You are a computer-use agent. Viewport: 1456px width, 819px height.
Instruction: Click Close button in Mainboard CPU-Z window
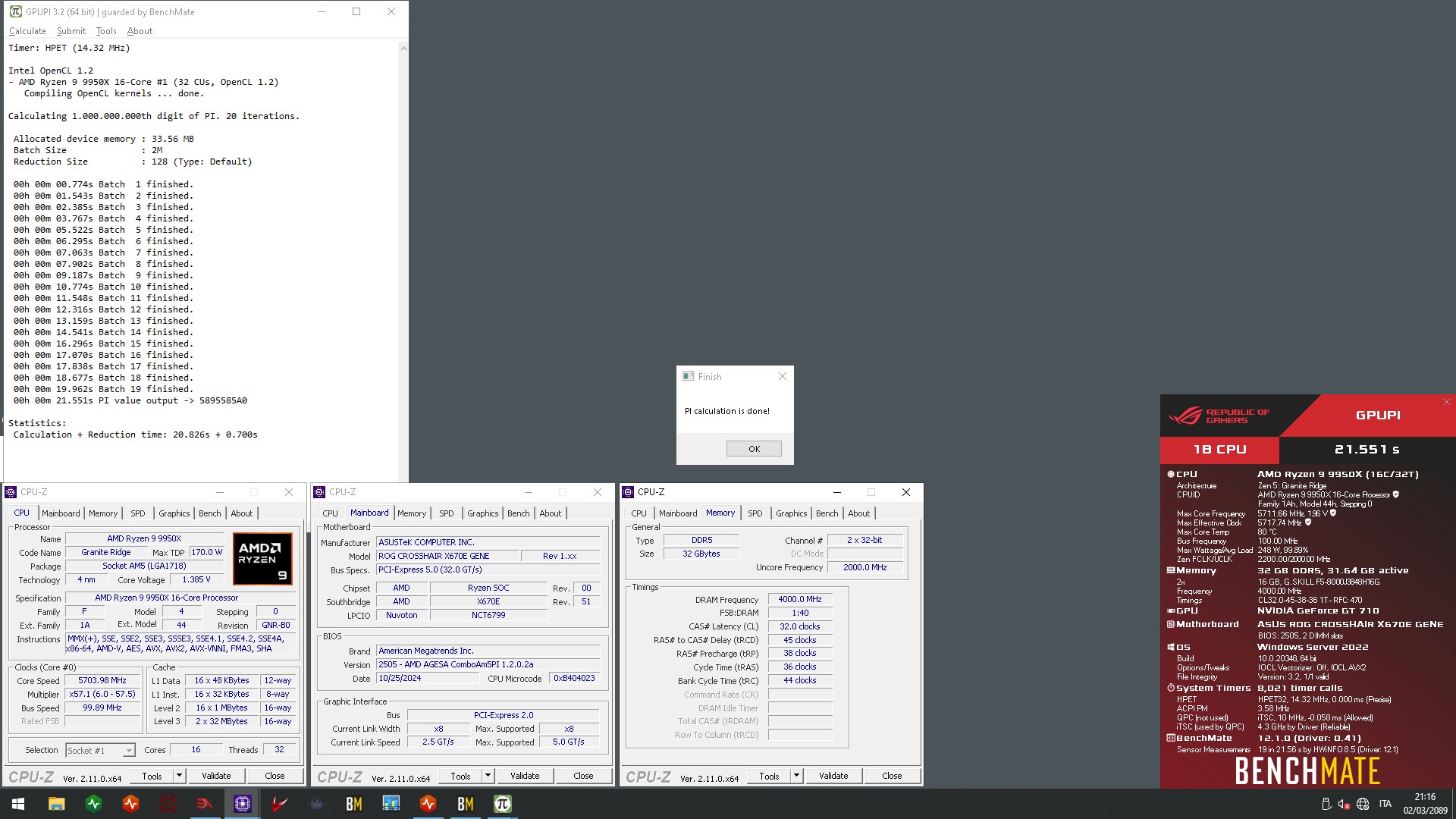(583, 776)
